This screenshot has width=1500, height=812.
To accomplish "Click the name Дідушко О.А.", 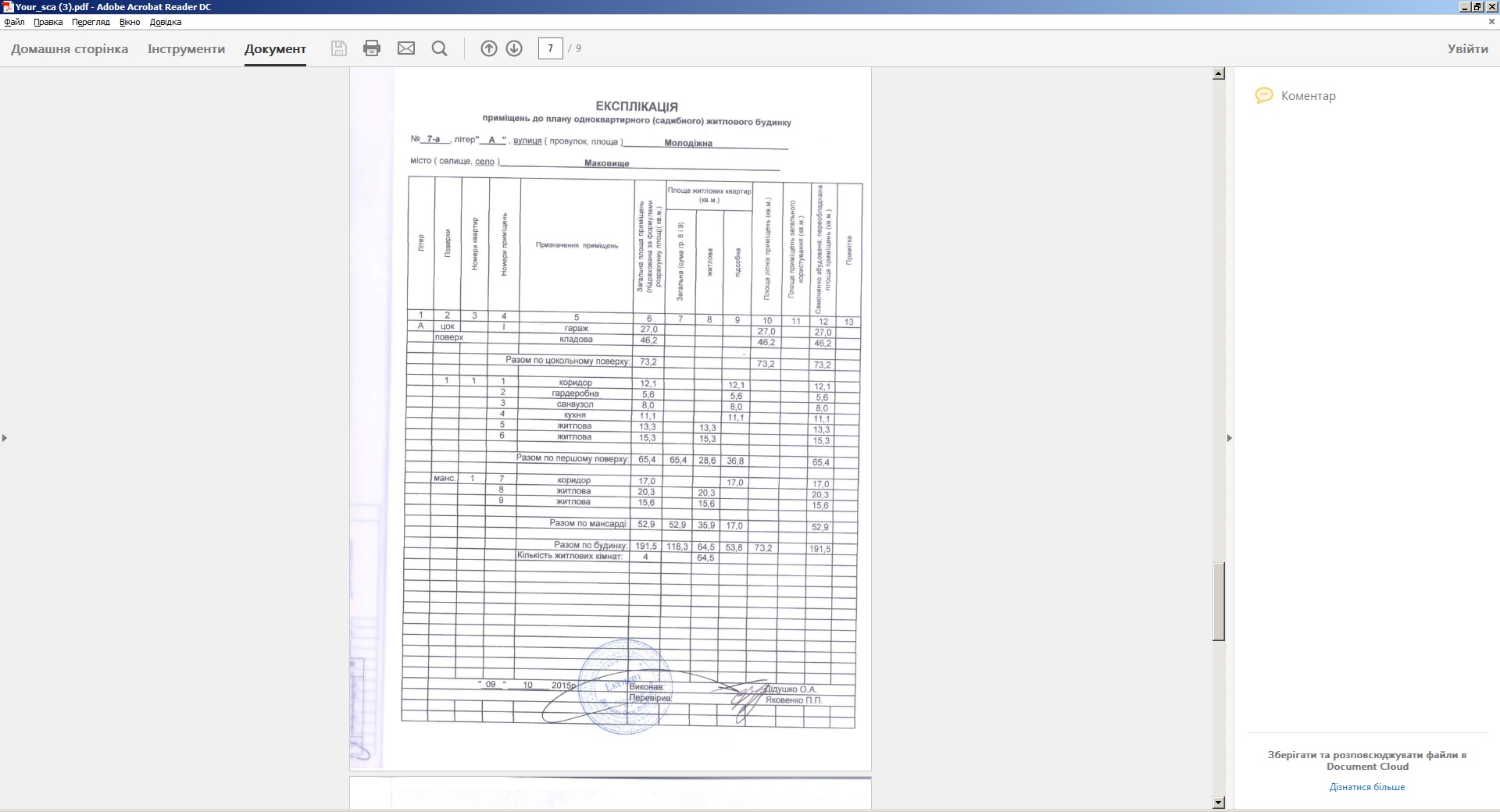I will coord(791,689).
